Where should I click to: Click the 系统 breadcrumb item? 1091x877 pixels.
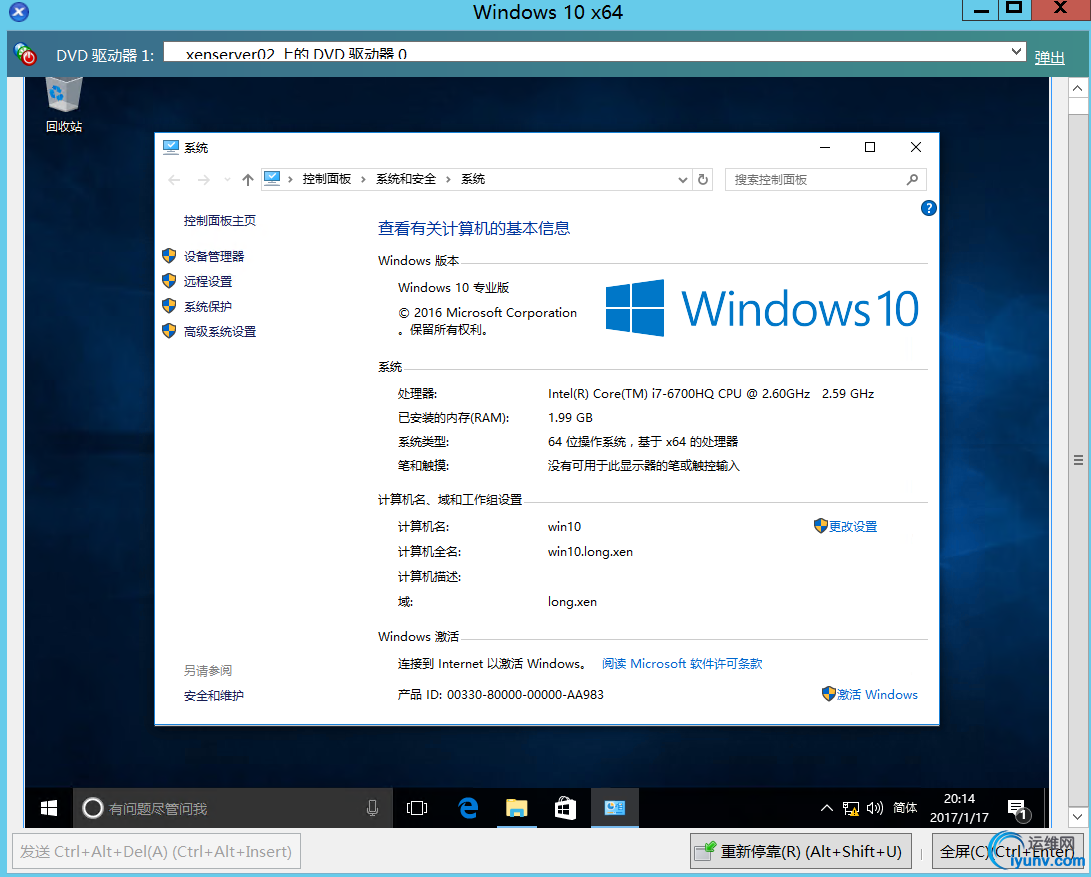point(472,179)
